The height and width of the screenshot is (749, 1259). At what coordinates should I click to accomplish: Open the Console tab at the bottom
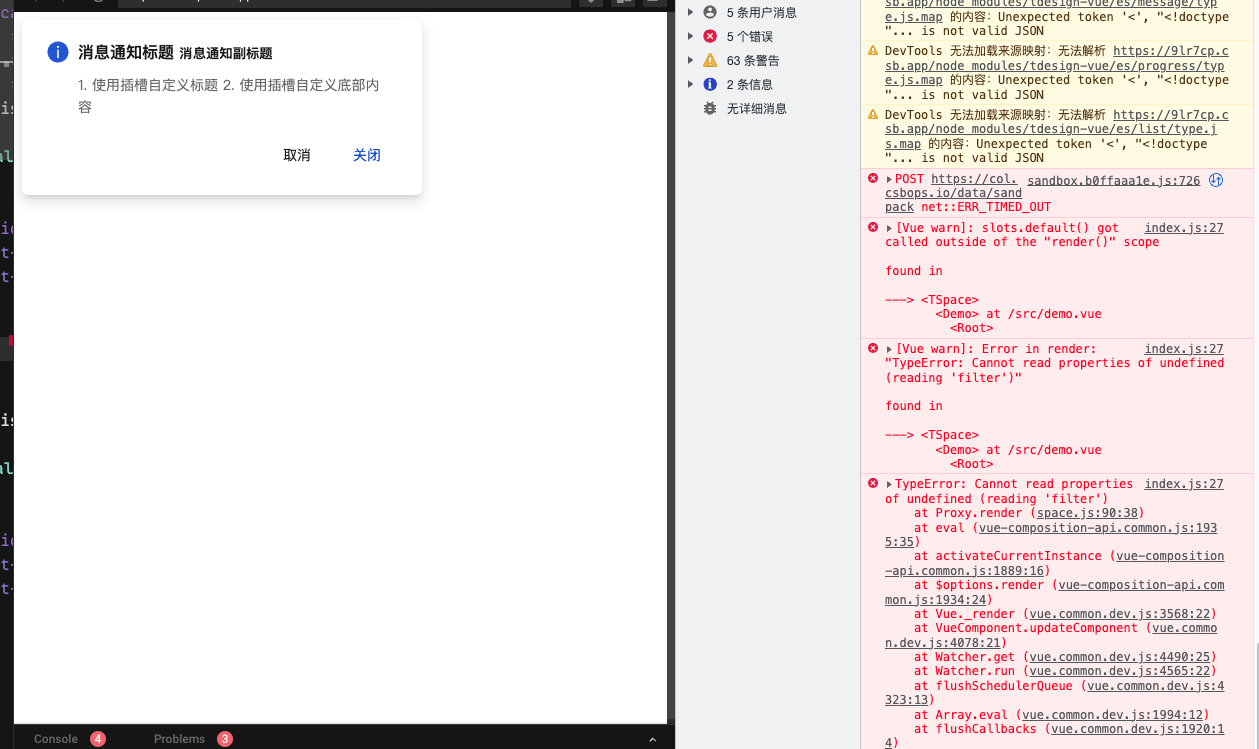click(x=56, y=739)
